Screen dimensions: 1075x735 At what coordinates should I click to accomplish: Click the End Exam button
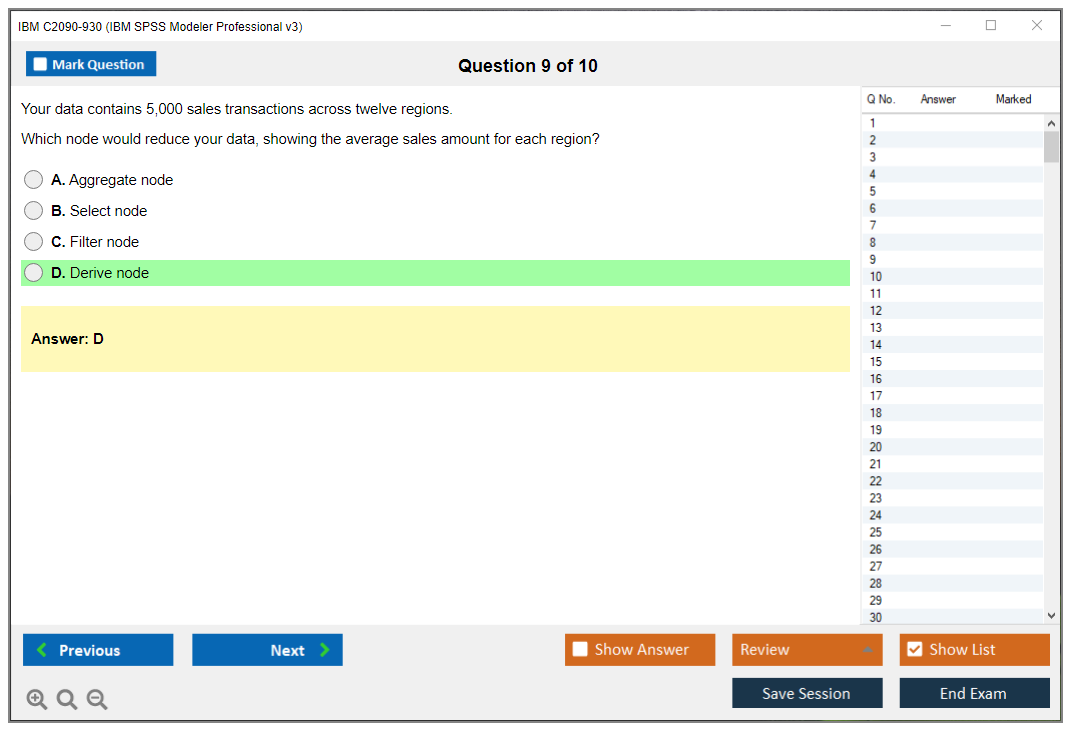click(x=974, y=693)
